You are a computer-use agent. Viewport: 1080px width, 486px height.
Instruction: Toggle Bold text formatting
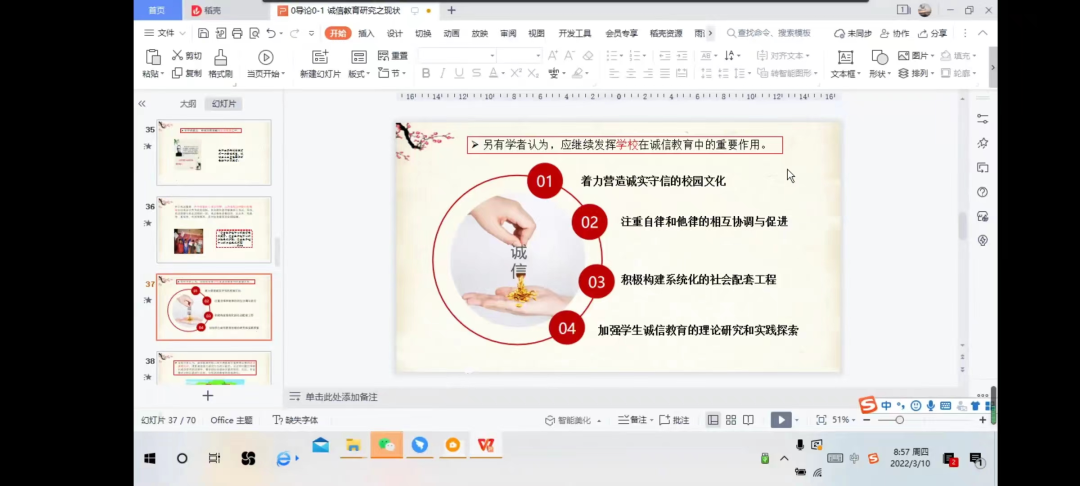click(426, 73)
